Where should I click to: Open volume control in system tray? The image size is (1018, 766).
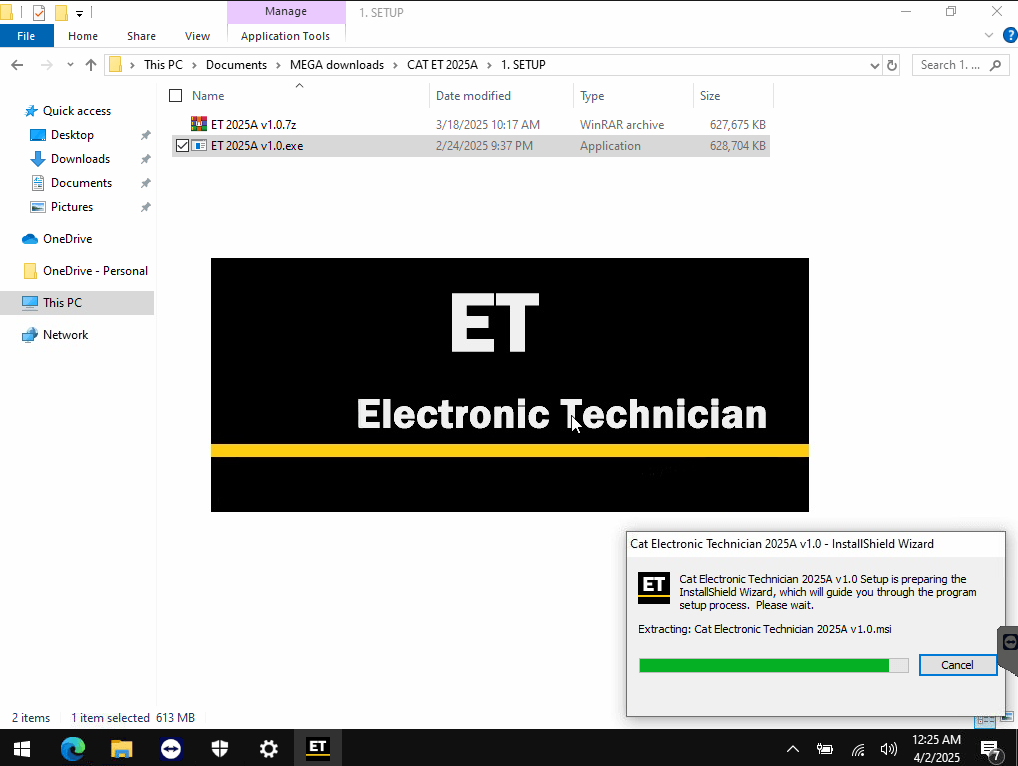click(888, 749)
